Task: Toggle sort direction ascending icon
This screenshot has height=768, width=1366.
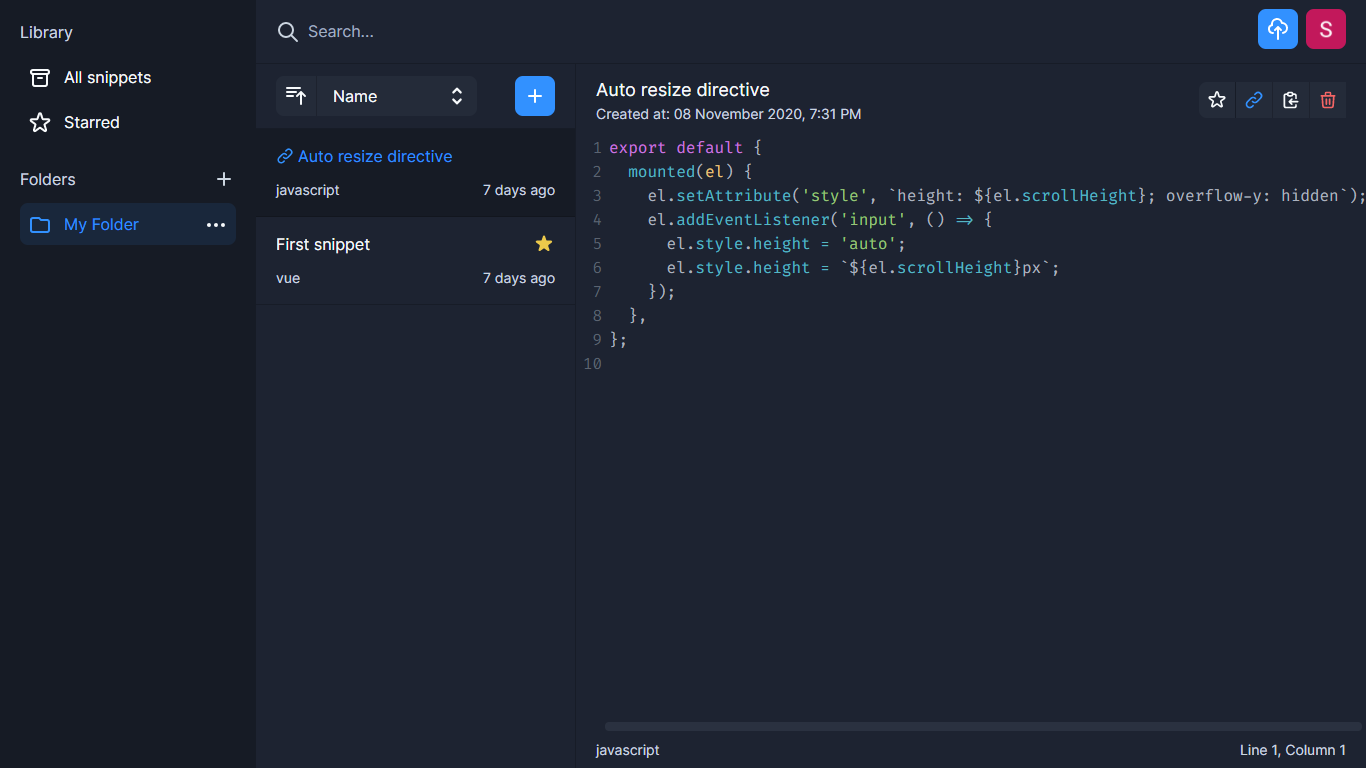Action: click(x=296, y=96)
